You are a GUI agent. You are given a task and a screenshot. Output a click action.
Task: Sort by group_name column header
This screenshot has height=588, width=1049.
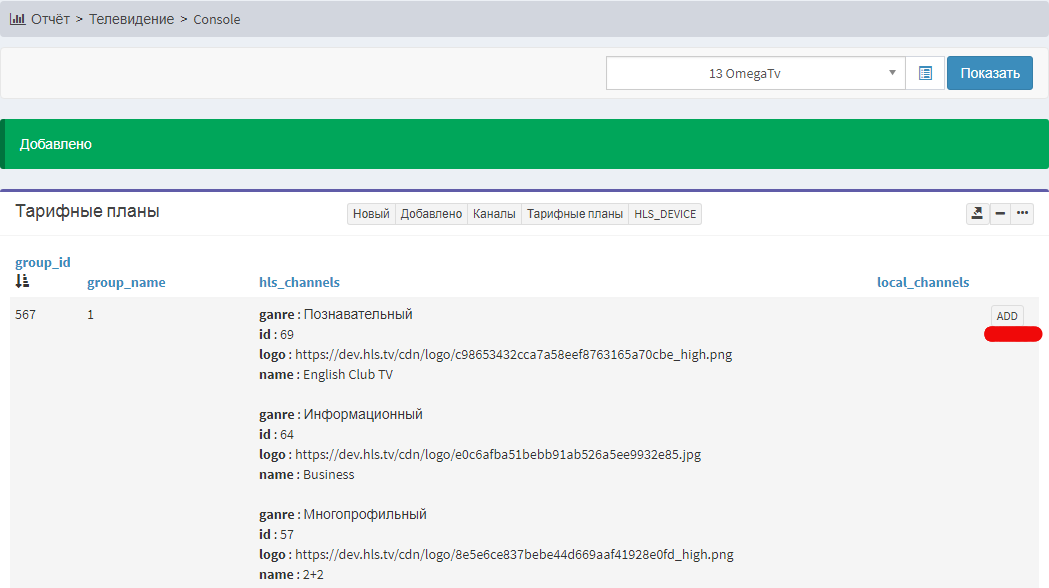coord(126,282)
